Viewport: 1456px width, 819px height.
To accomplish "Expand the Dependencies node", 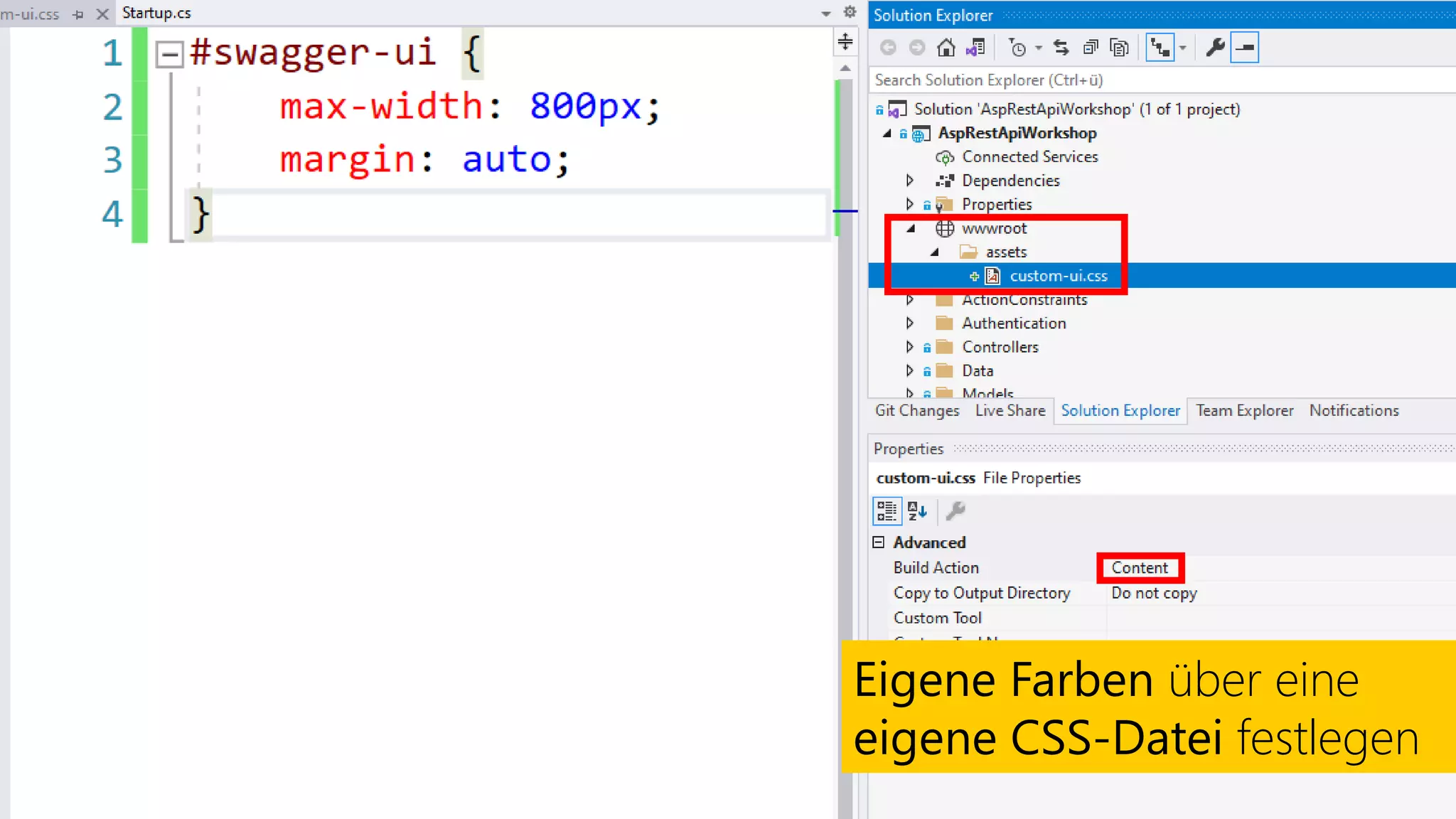I will point(910,181).
